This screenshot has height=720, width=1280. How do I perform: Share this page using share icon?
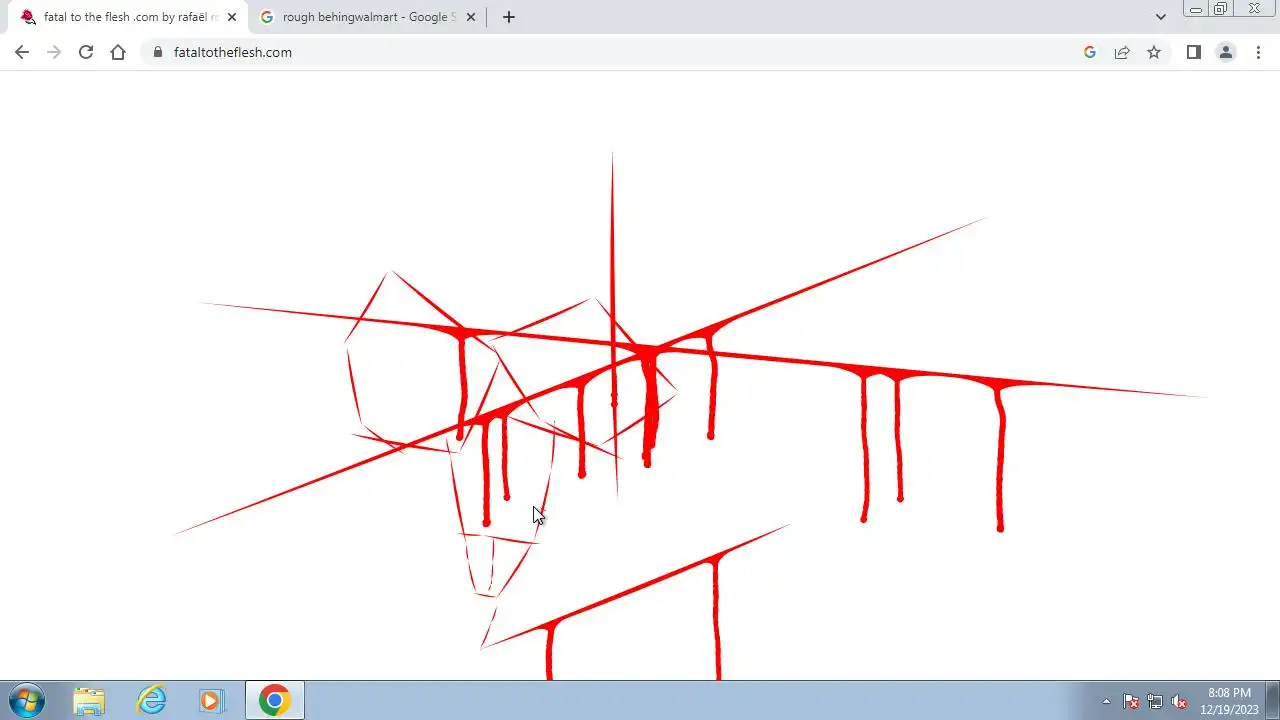tap(1122, 52)
